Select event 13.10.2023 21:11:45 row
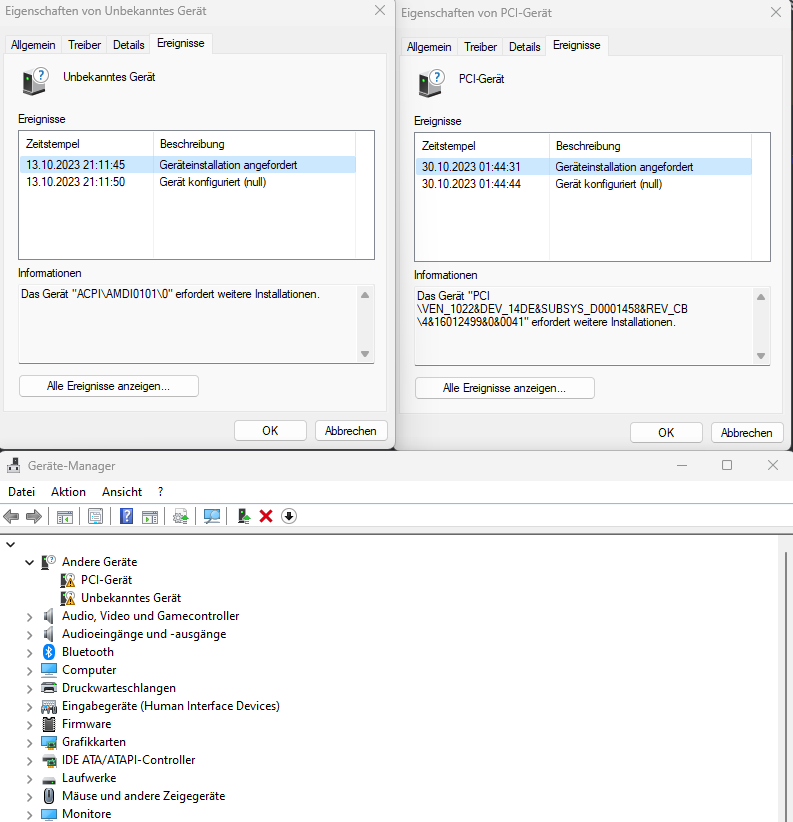Image resolution: width=793 pixels, height=822 pixels. pos(188,165)
